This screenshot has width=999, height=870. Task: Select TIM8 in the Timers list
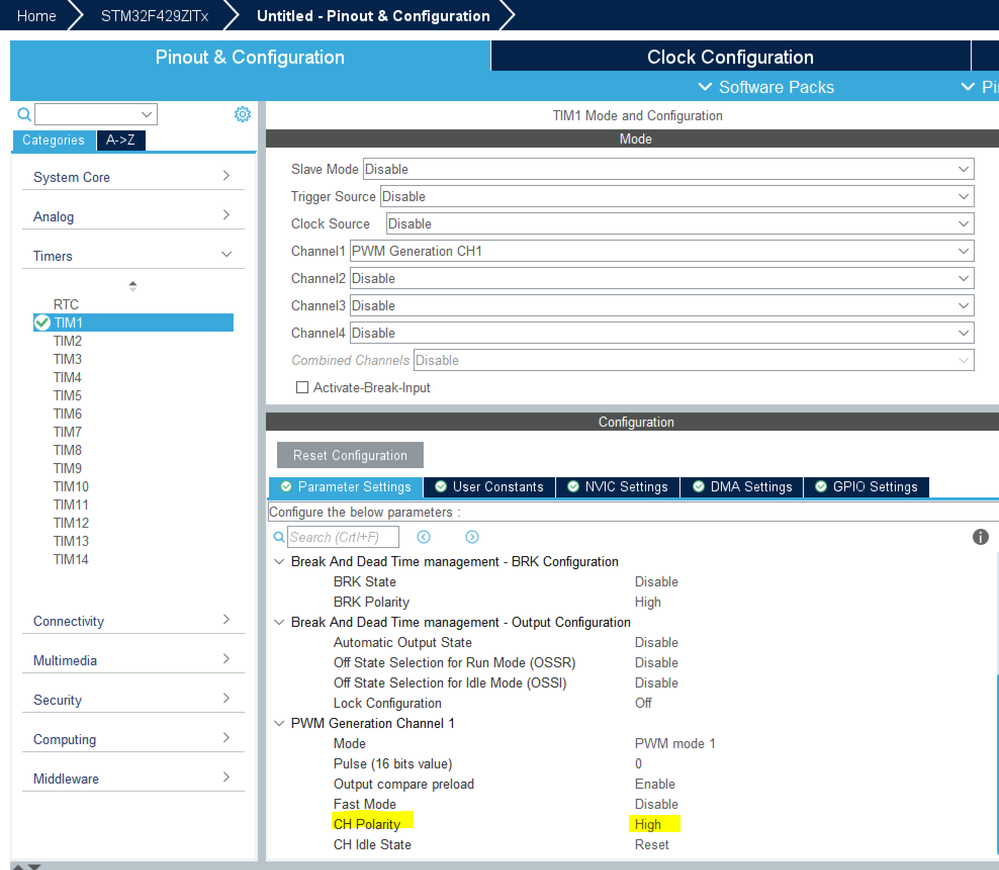point(68,450)
